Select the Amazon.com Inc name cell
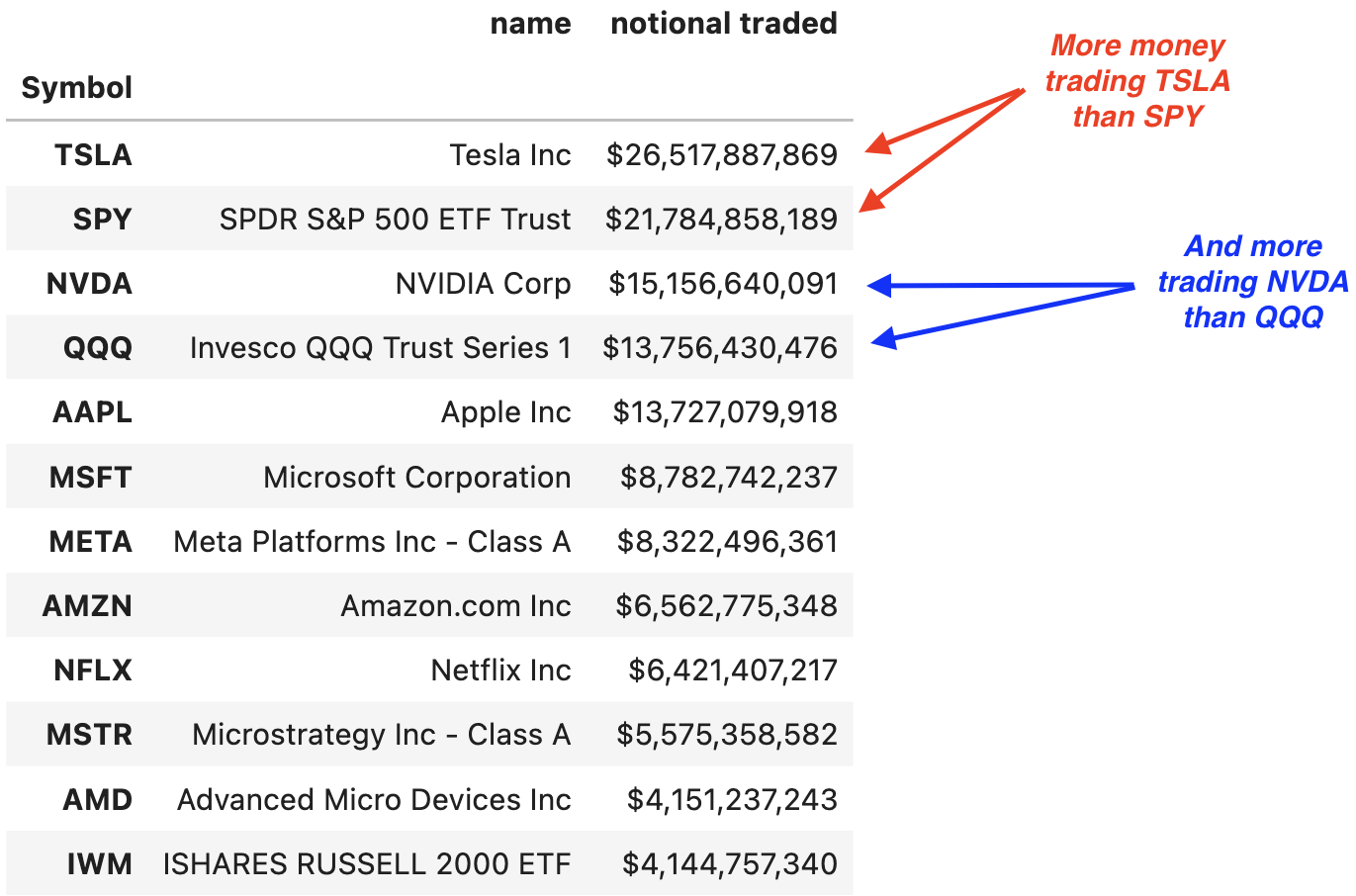 [x=455, y=606]
